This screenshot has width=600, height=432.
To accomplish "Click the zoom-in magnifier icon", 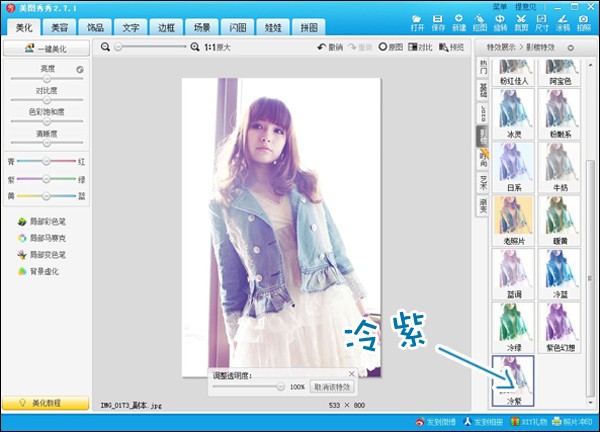I will pos(195,47).
